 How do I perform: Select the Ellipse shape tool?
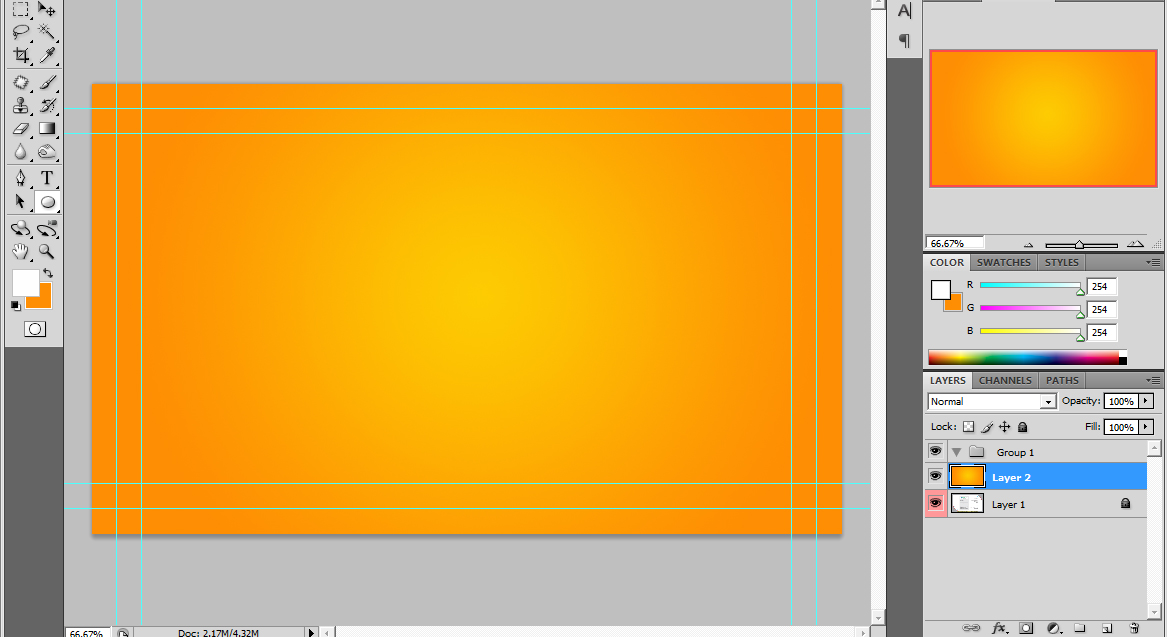tap(46, 202)
